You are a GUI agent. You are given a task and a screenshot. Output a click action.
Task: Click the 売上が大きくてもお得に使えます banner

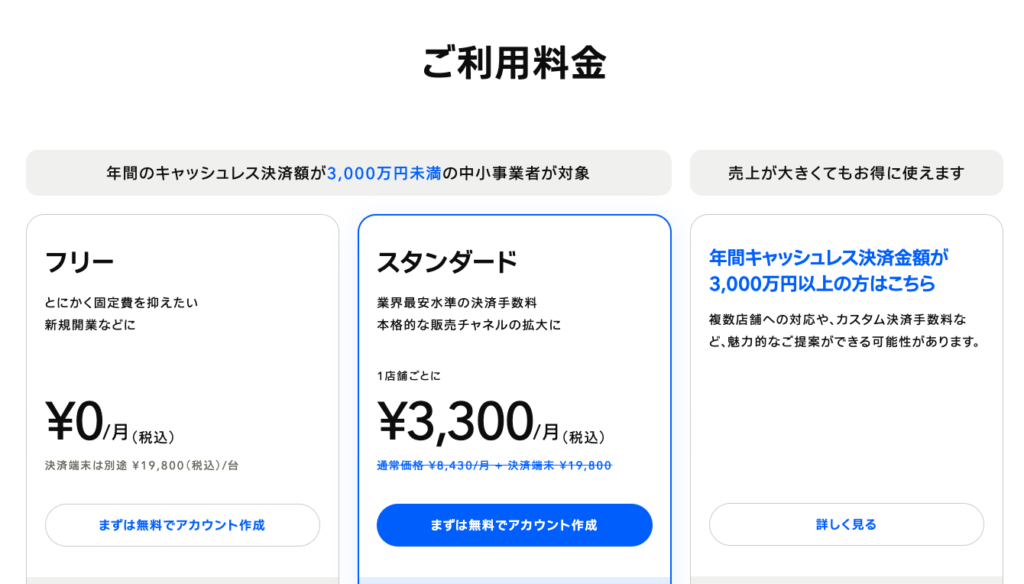(x=846, y=173)
